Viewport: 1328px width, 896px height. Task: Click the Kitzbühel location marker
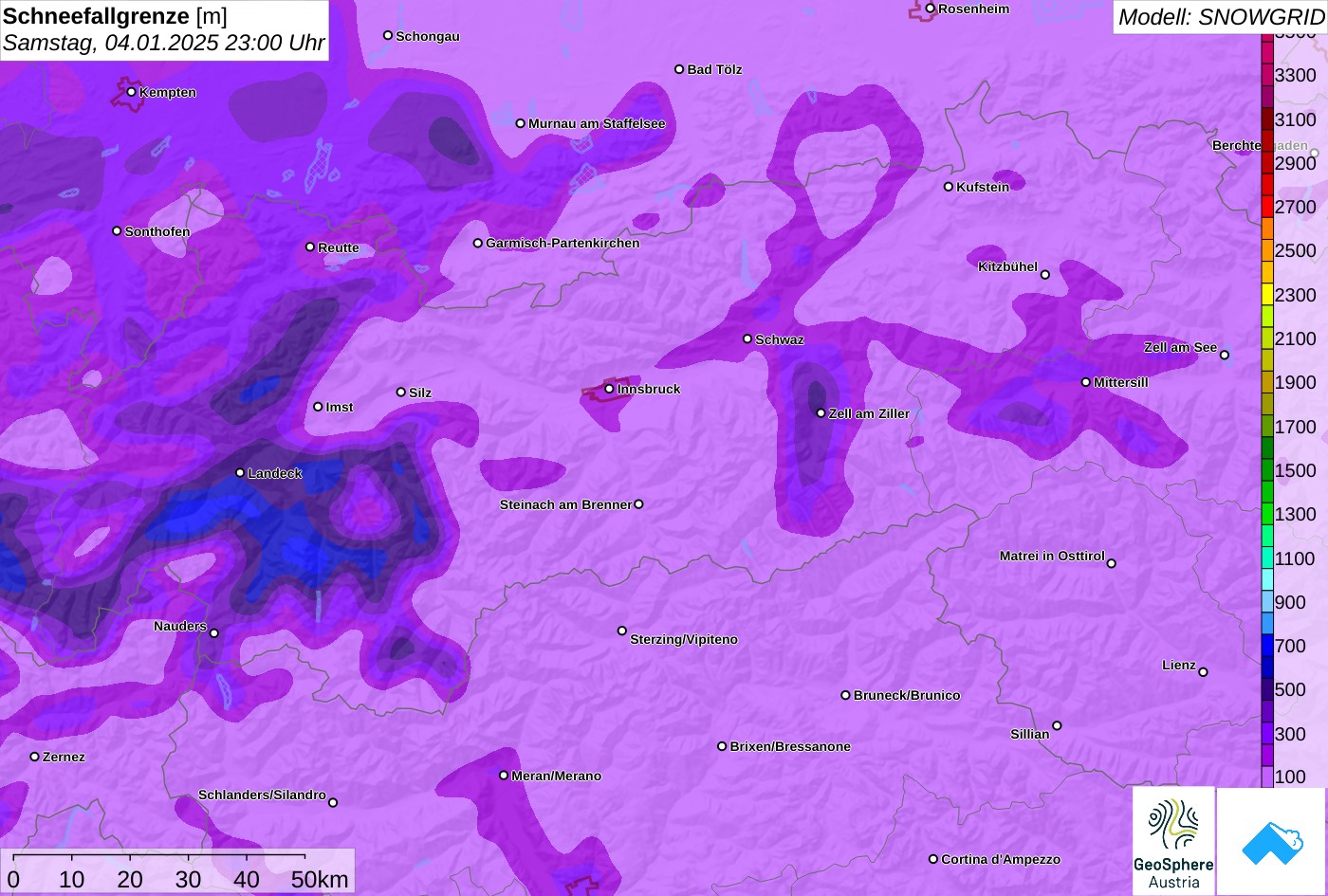coord(1045,275)
